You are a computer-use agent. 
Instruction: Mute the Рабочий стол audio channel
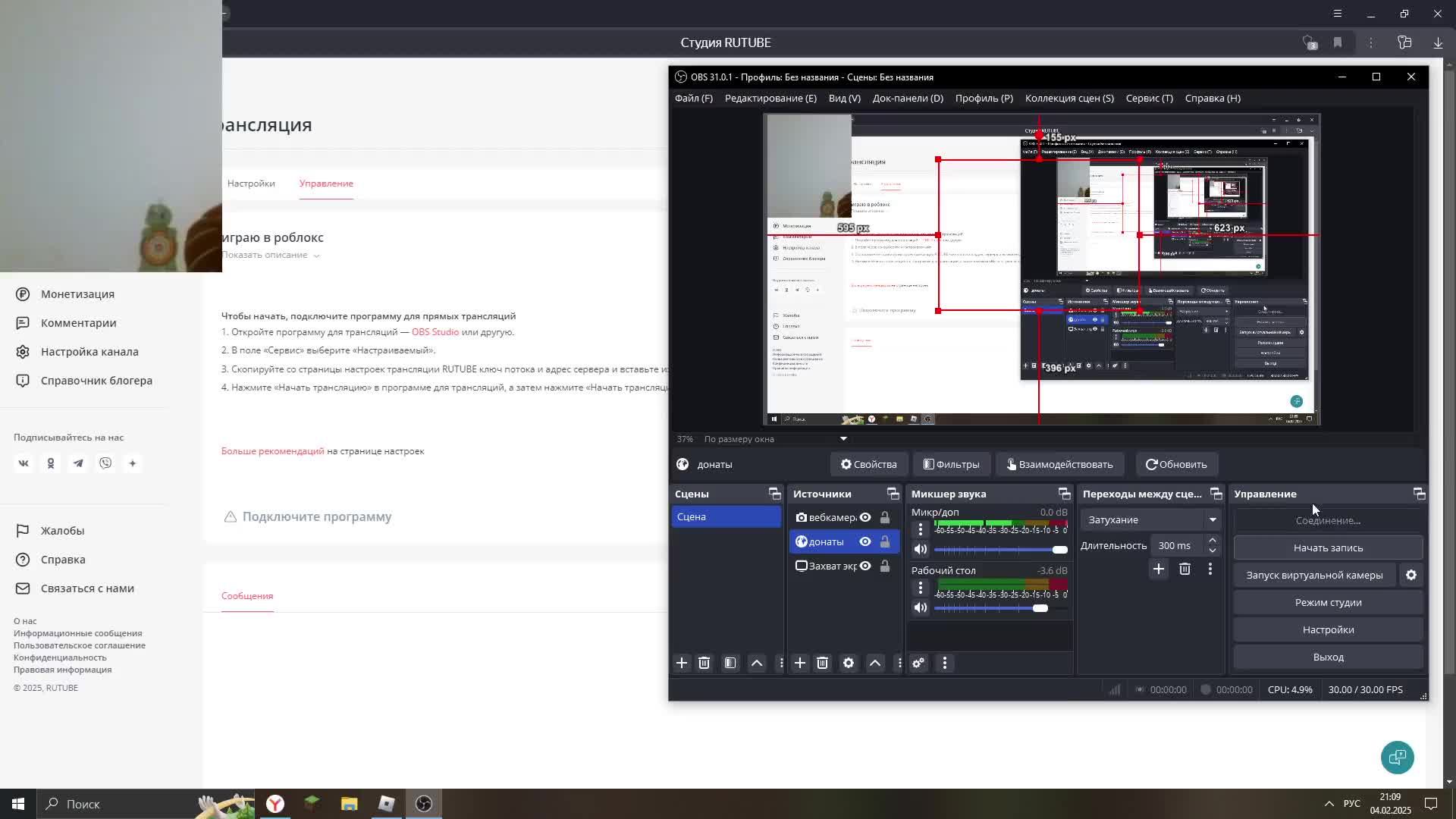(x=921, y=607)
